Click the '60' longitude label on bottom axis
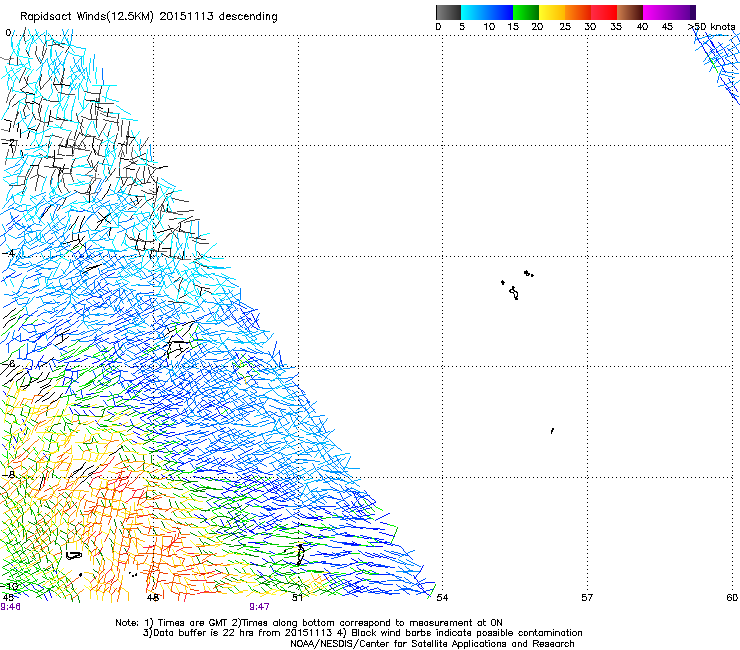 (x=732, y=598)
